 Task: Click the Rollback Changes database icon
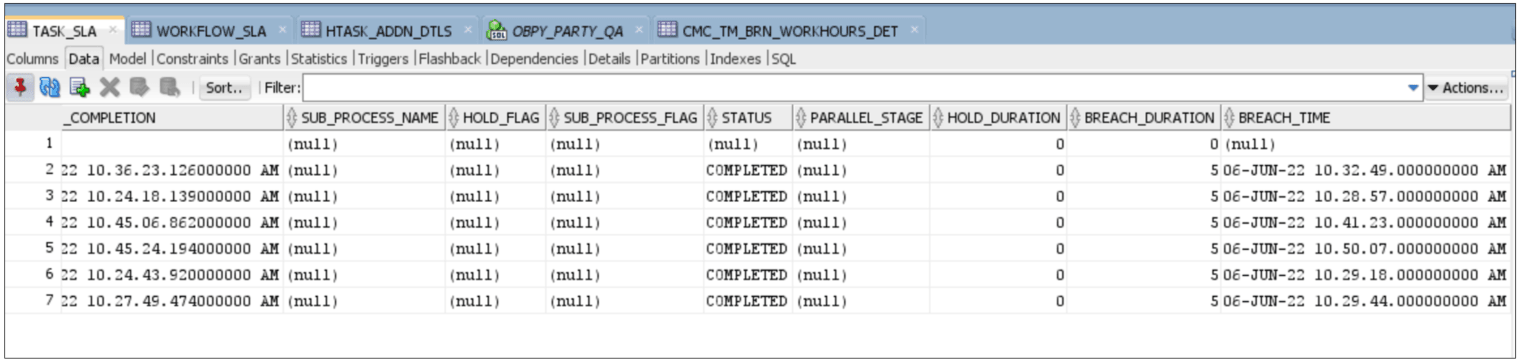tap(169, 88)
